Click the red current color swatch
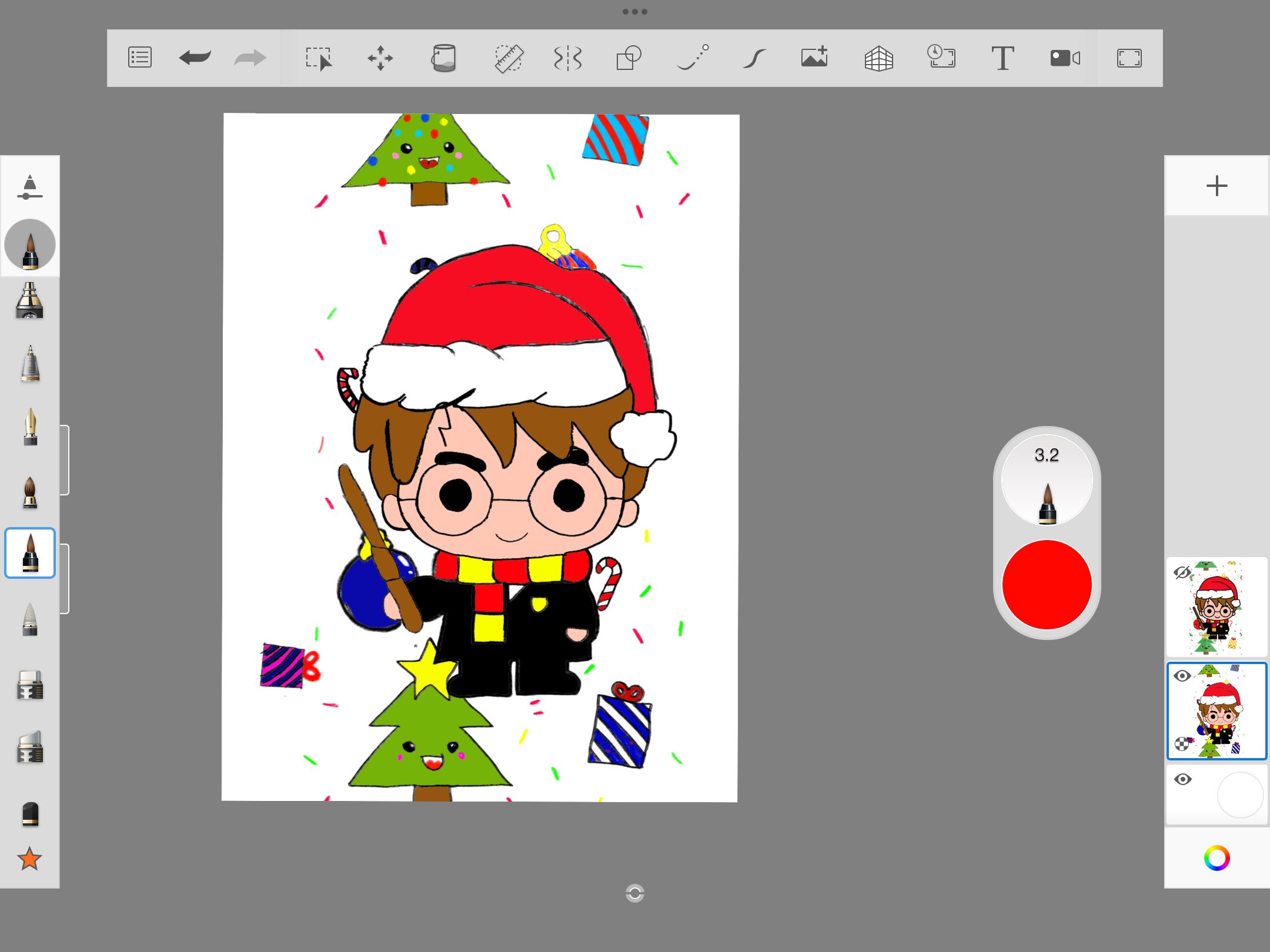This screenshot has height=952, width=1270. click(1047, 585)
